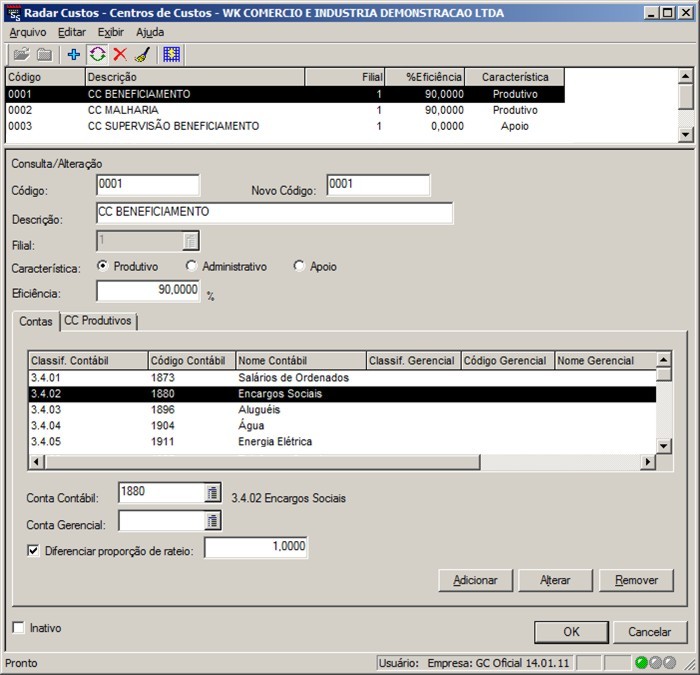Open the Conta Contábil lookup button

point(212,493)
